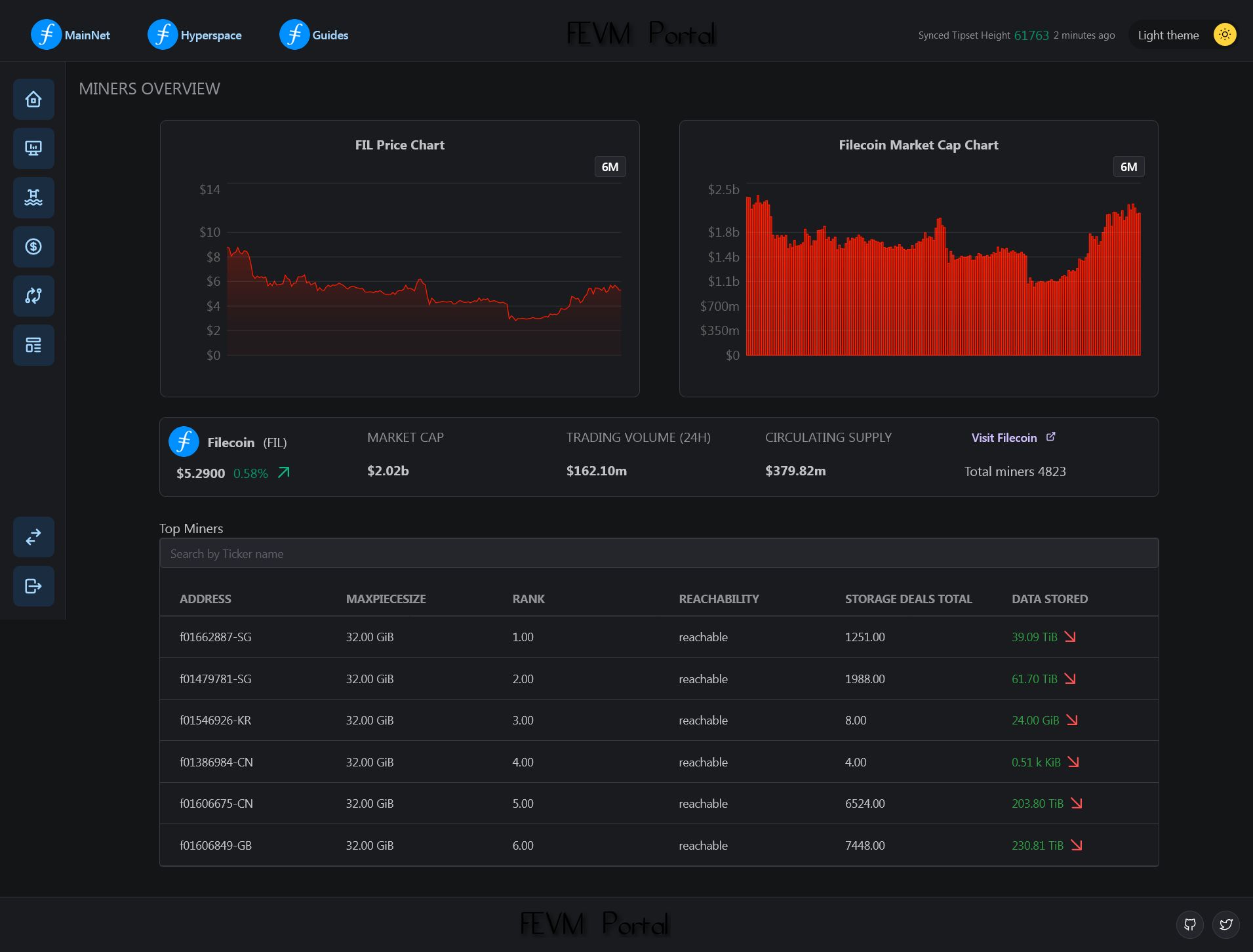Select miner address f01546926-KR
1253x952 pixels.
click(215, 720)
